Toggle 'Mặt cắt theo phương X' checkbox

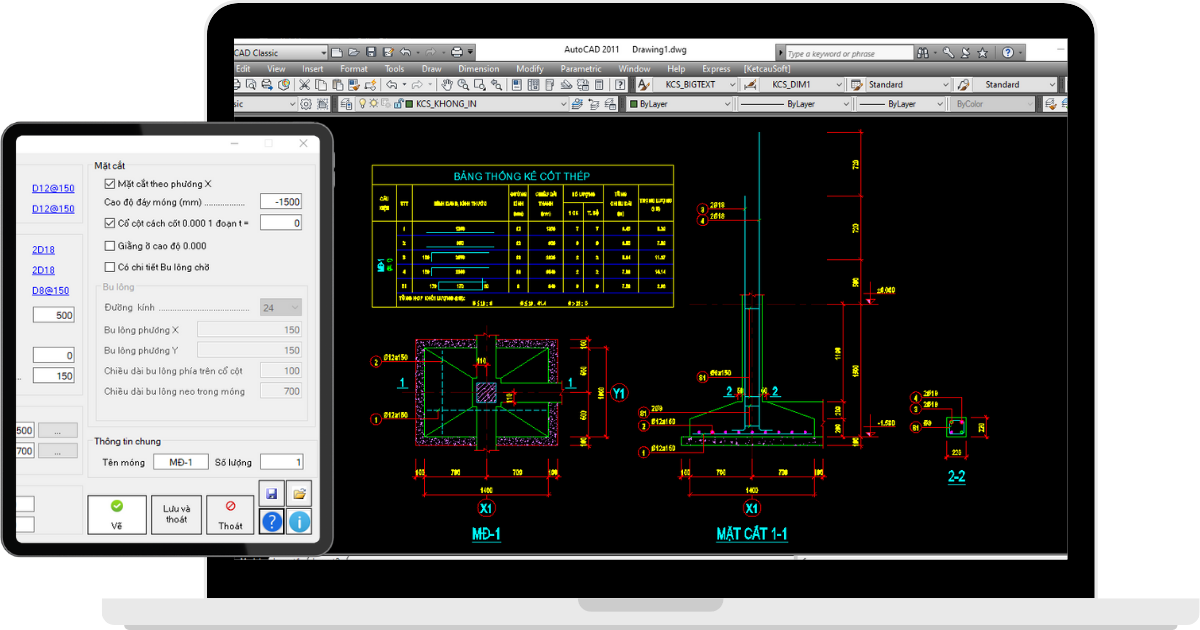pos(110,184)
